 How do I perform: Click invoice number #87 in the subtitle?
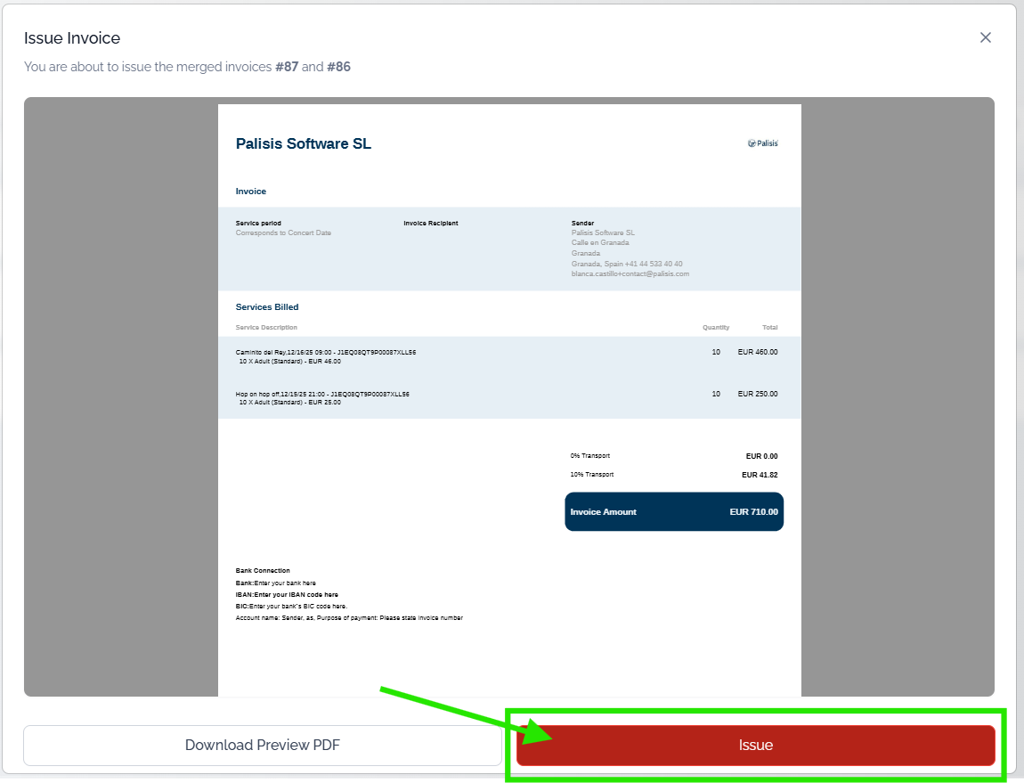pos(287,67)
